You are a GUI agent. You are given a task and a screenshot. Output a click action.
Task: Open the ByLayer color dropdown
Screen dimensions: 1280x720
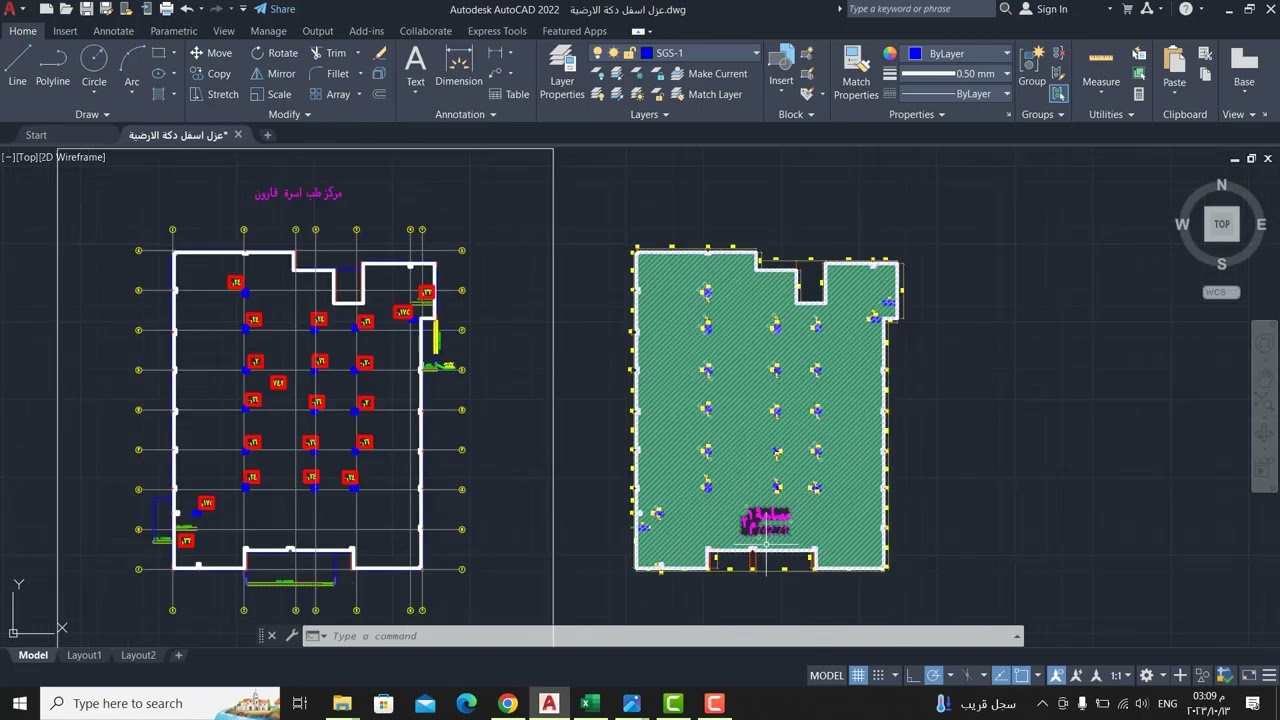(x=1007, y=53)
